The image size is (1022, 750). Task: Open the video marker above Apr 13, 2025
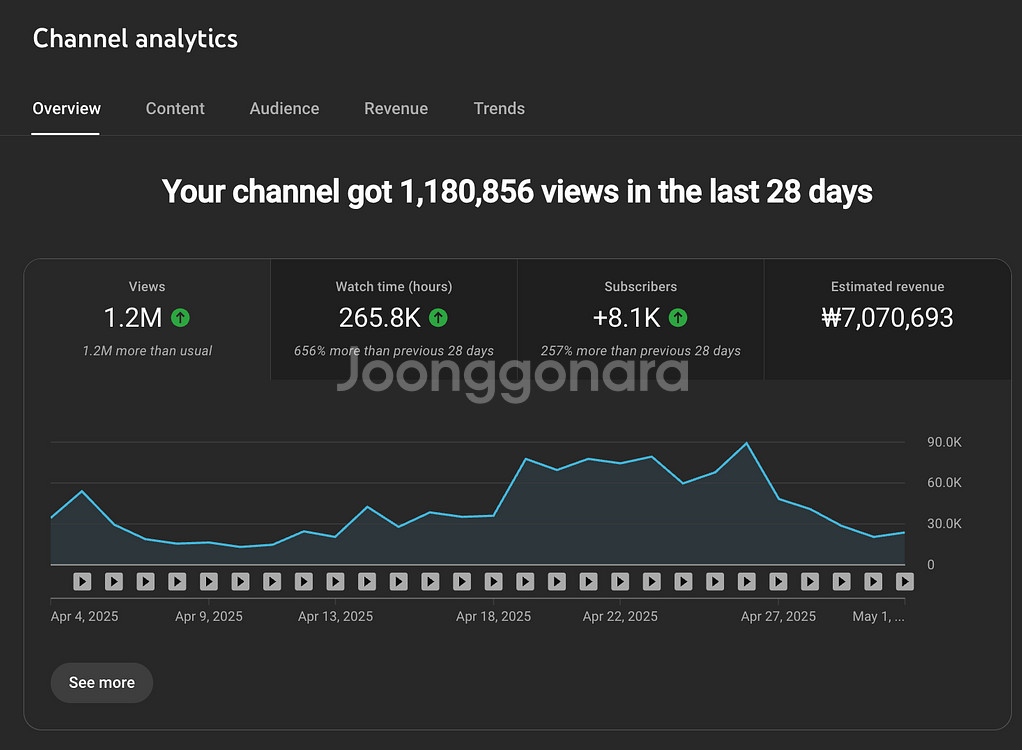(335, 581)
